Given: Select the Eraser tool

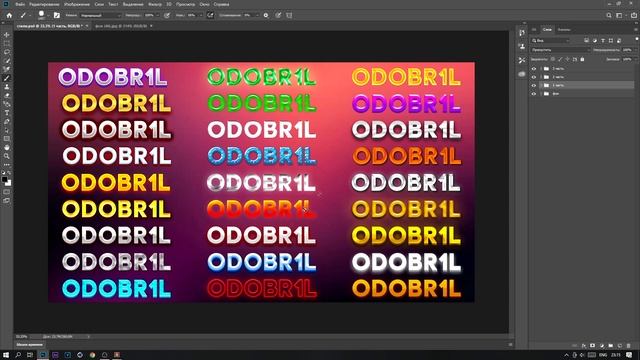Looking at the screenshot, I should pos(7,95).
